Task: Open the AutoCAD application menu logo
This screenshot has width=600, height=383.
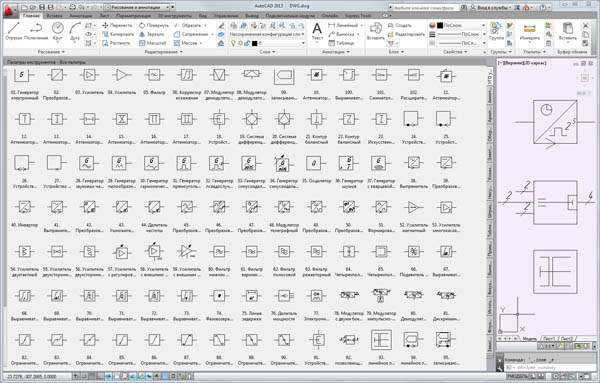Action: (9, 10)
